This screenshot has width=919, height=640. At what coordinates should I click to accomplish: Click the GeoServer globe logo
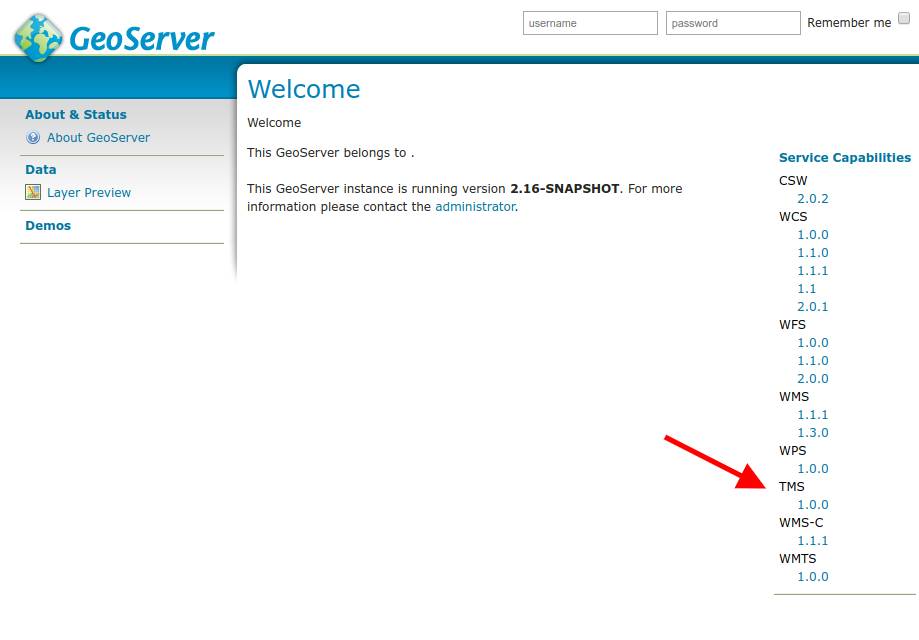coord(38,38)
